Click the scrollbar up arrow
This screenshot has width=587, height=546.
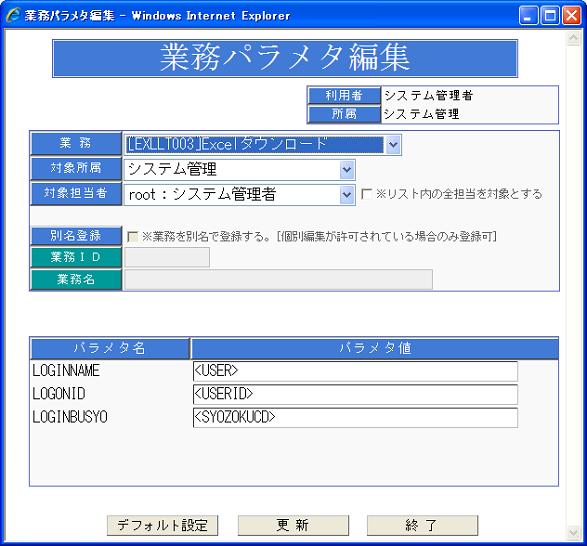pos(573,38)
